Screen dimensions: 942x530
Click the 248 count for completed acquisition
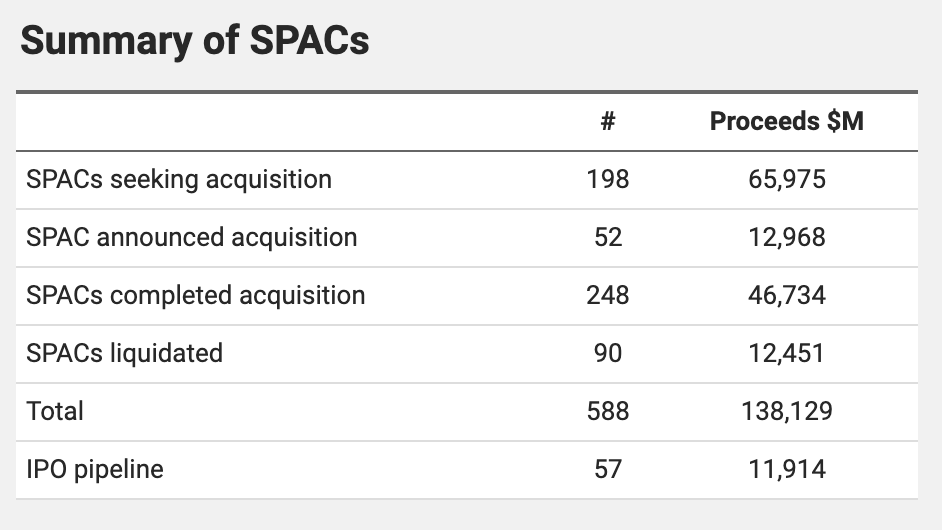[607, 296]
